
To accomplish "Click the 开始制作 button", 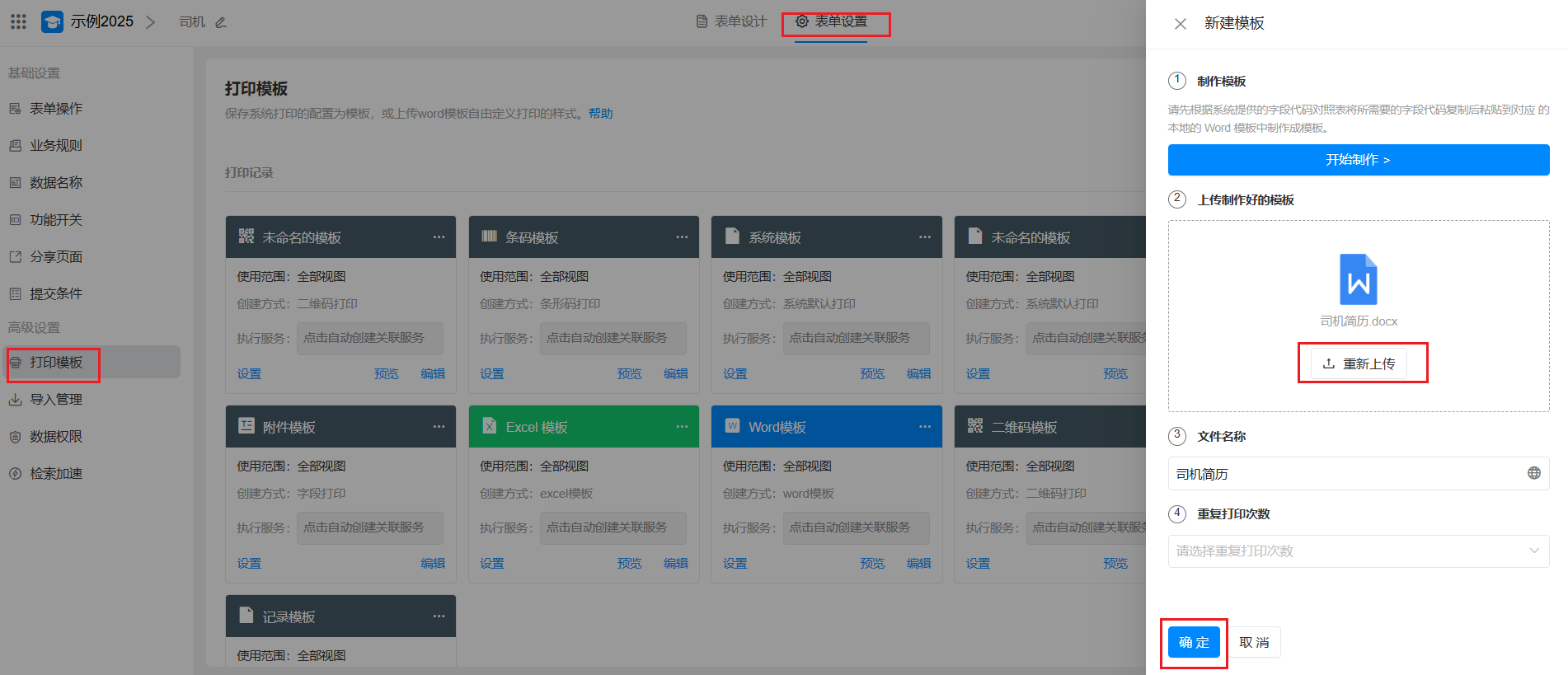I will [x=1358, y=160].
